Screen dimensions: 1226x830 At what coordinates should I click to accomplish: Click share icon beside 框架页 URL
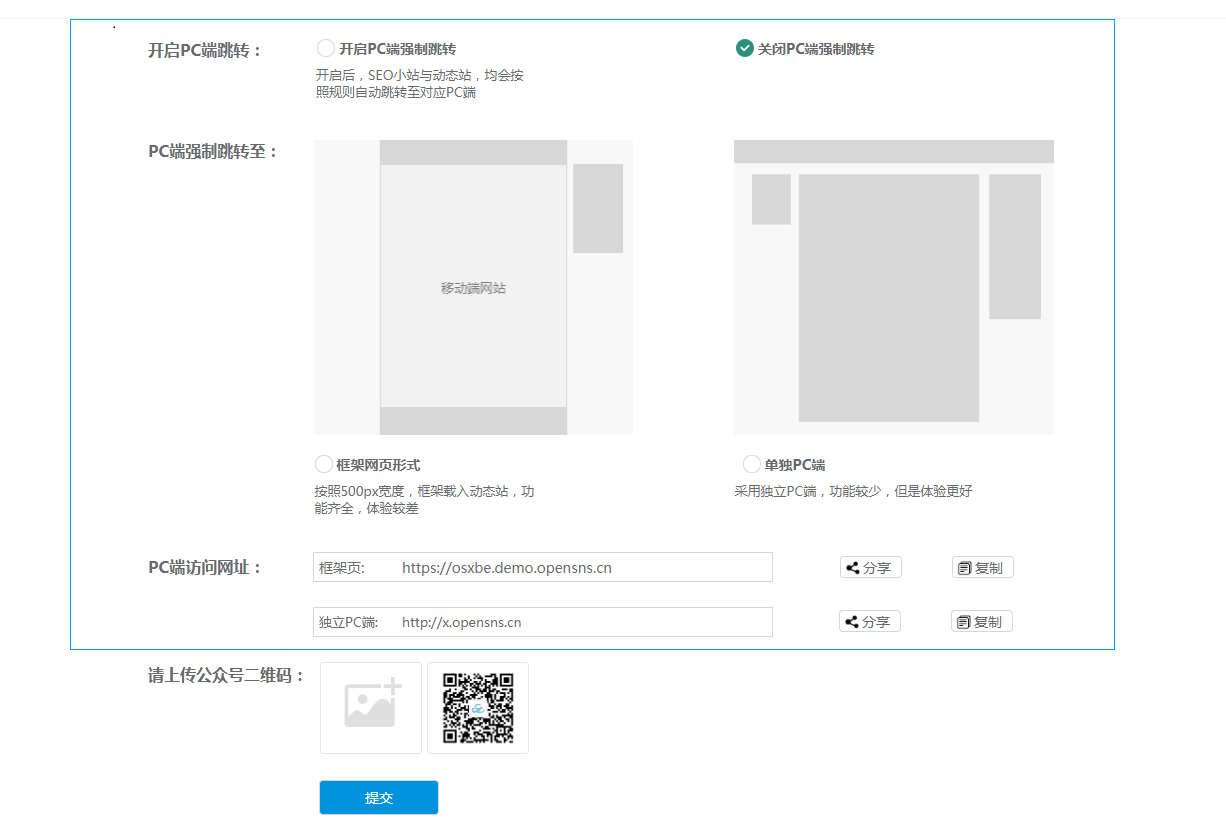pyautogui.click(x=852, y=568)
